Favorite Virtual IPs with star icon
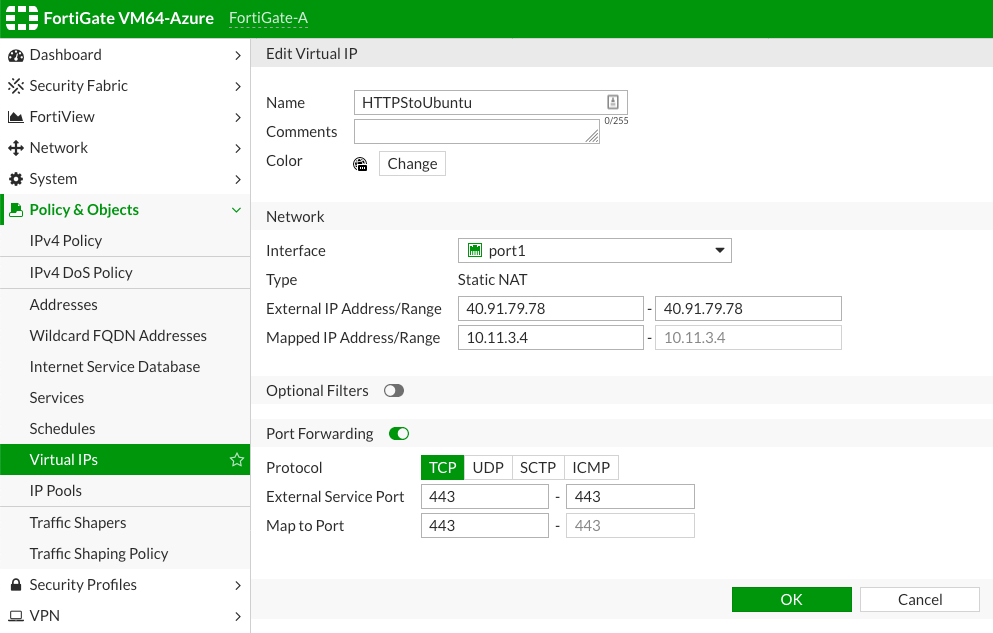 [237, 460]
